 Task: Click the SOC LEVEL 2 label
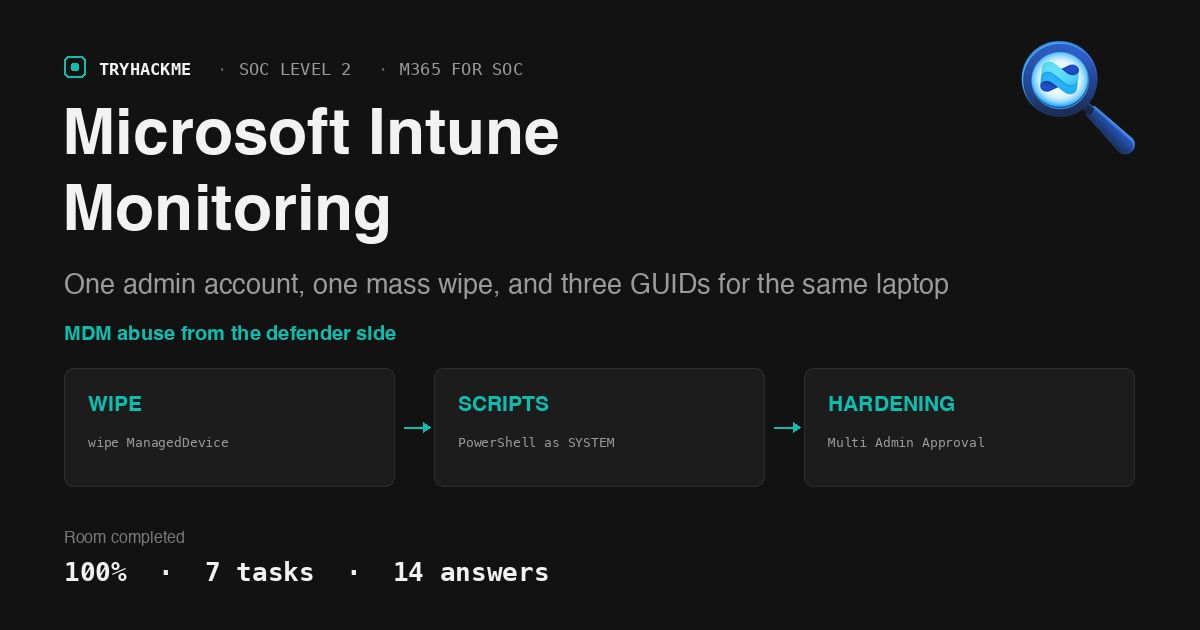click(x=295, y=69)
